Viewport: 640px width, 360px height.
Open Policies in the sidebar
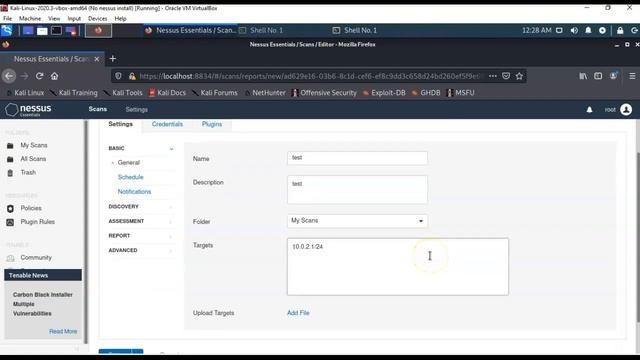31,208
